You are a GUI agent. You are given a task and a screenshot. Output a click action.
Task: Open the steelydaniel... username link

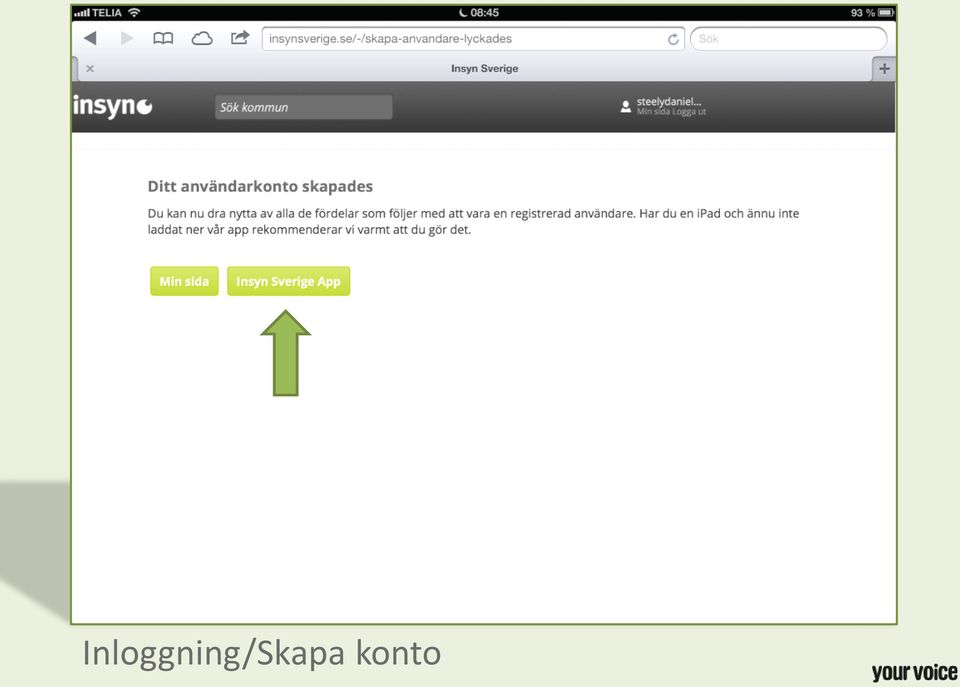pyautogui.click(x=669, y=102)
